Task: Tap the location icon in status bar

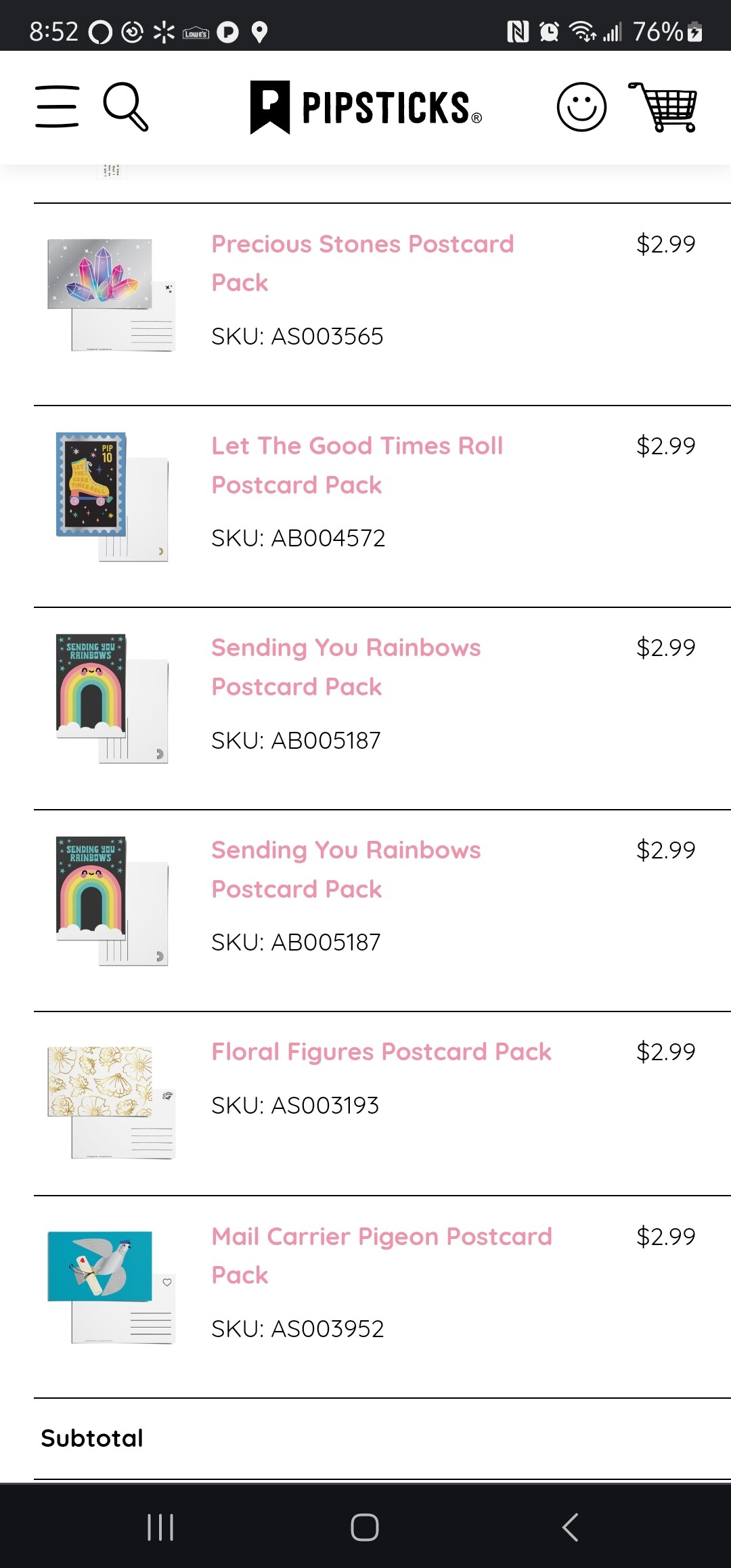Action: [259, 32]
